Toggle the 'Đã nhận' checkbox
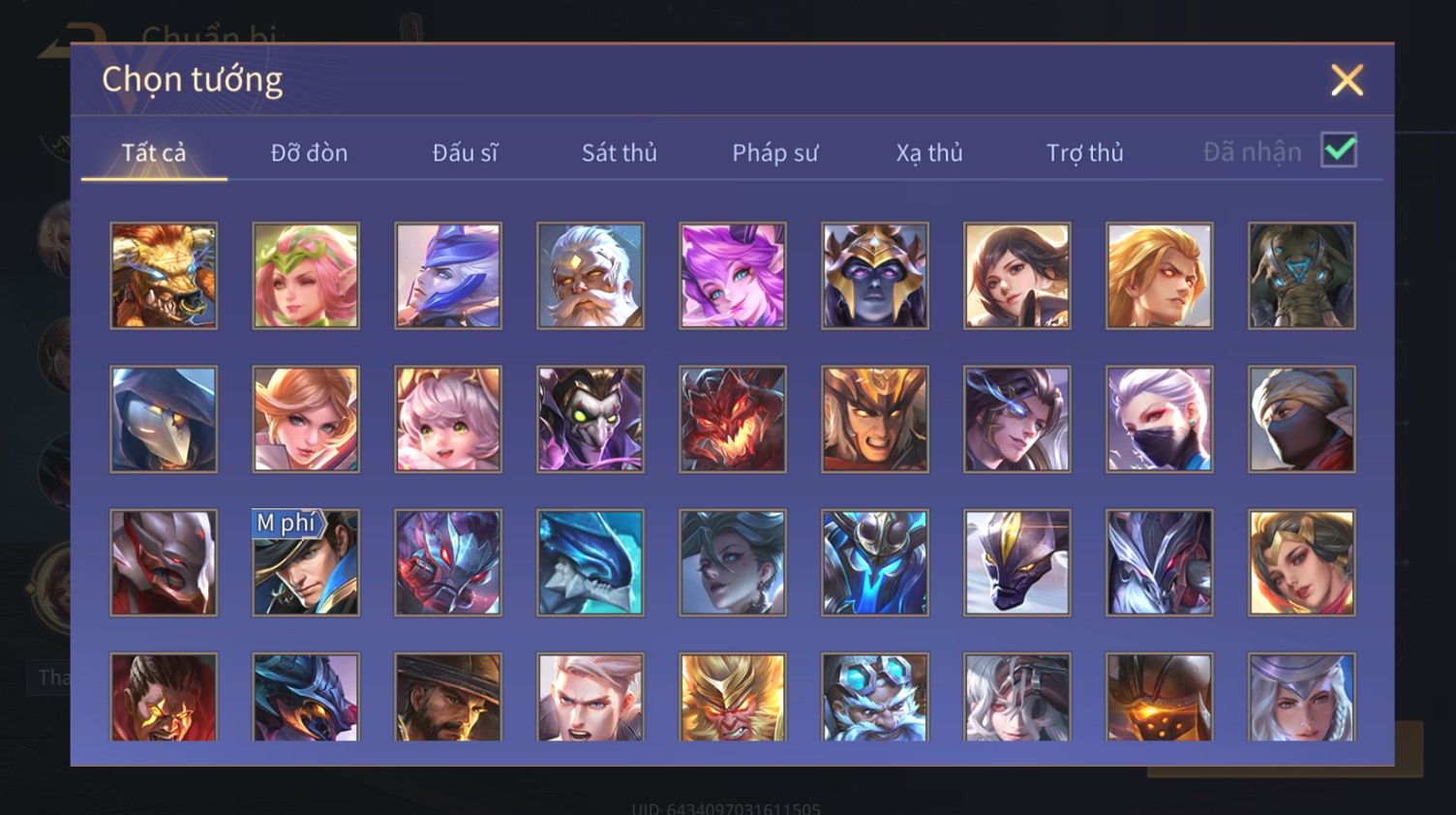This screenshot has height=815, width=1456. (x=1339, y=150)
